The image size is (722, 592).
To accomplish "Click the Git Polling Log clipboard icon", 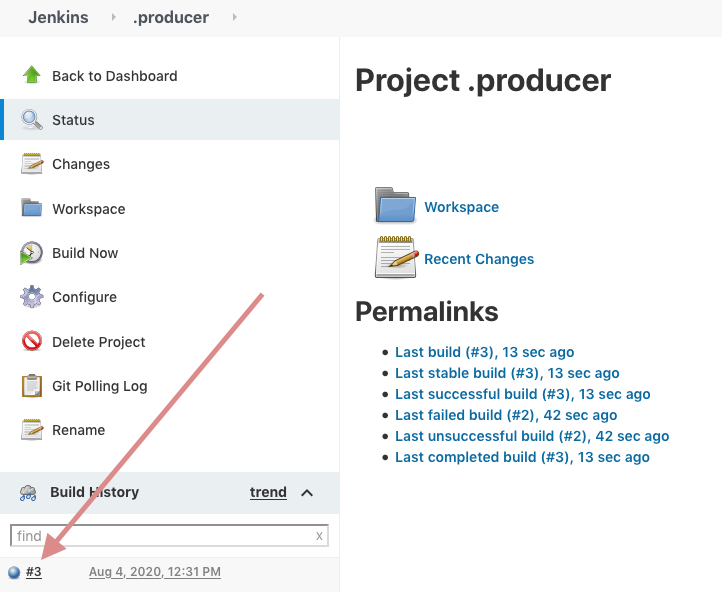I will click(32, 385).
